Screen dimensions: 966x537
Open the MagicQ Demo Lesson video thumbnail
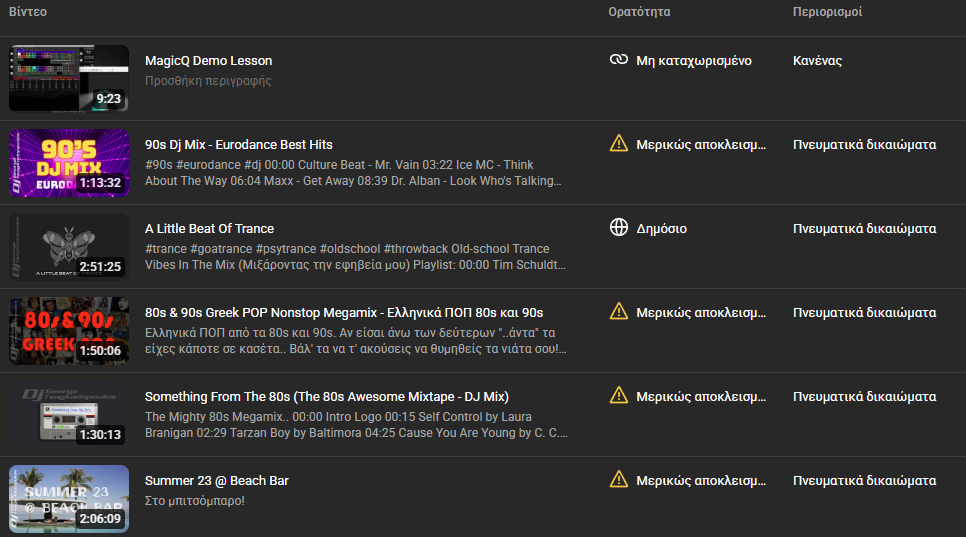click(69, 78)
